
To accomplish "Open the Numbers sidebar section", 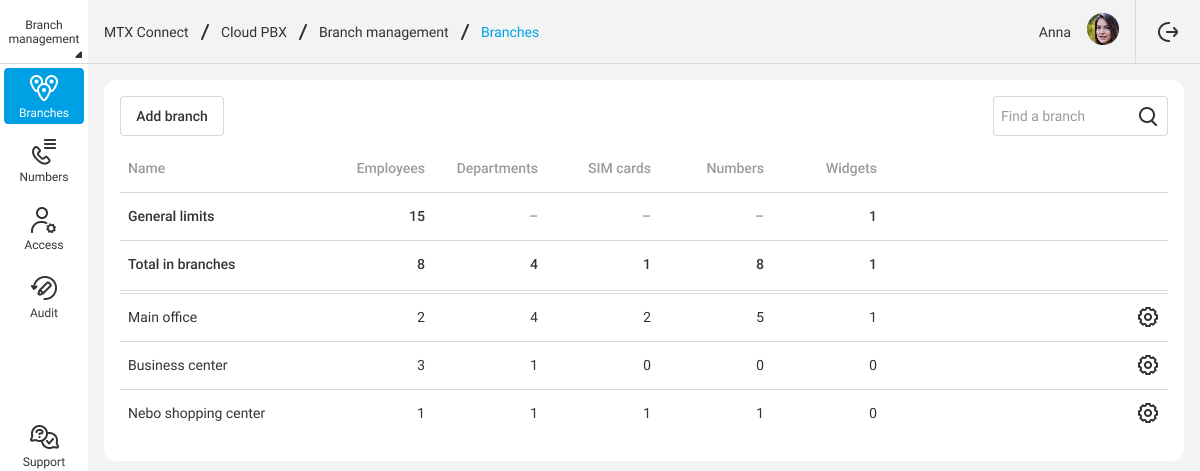I will 44,161.
